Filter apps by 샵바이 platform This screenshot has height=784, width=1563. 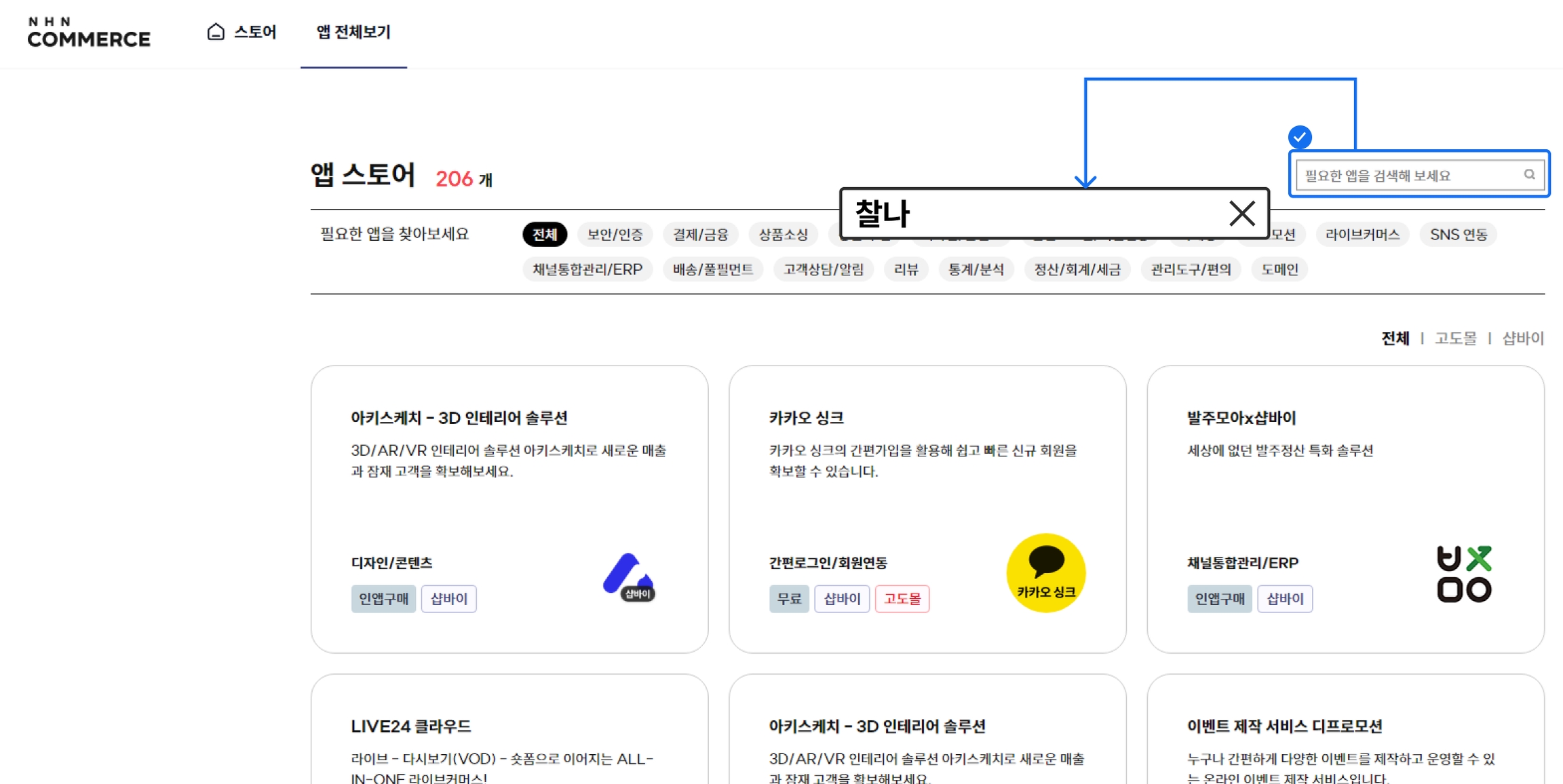[1522, 338]
